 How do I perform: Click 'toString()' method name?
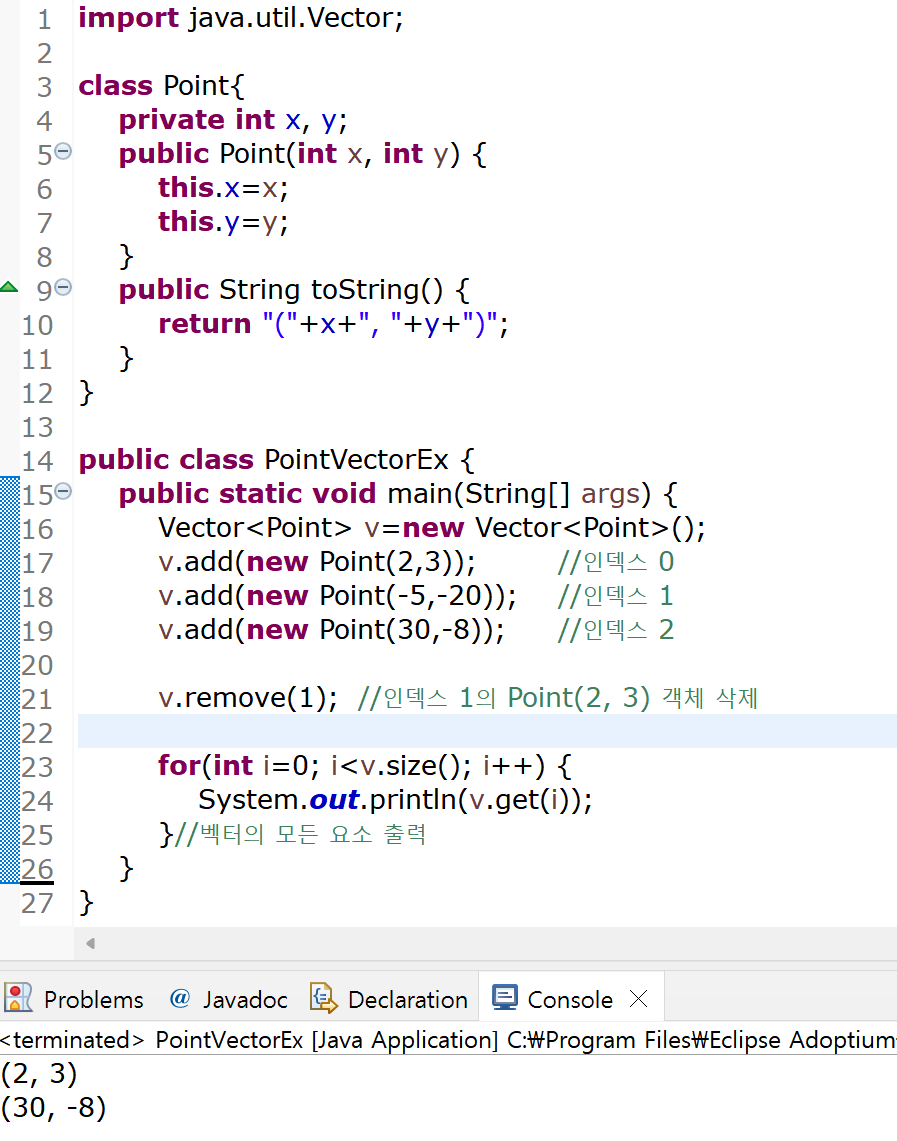377,290
